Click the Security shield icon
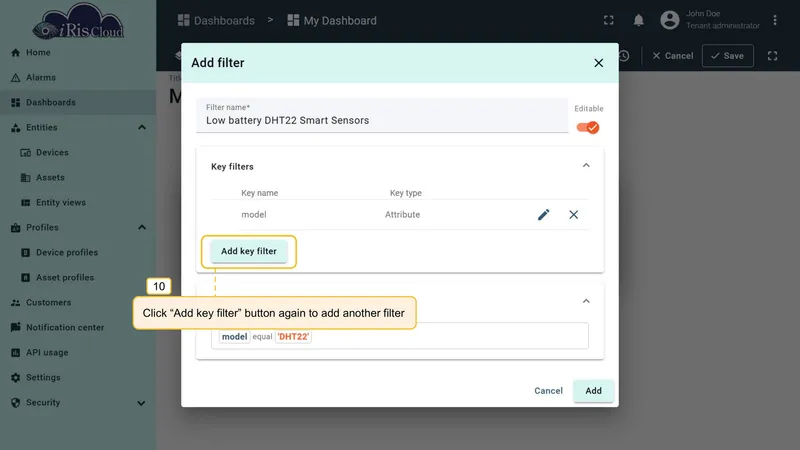800x450 pixels. [15, 403]
